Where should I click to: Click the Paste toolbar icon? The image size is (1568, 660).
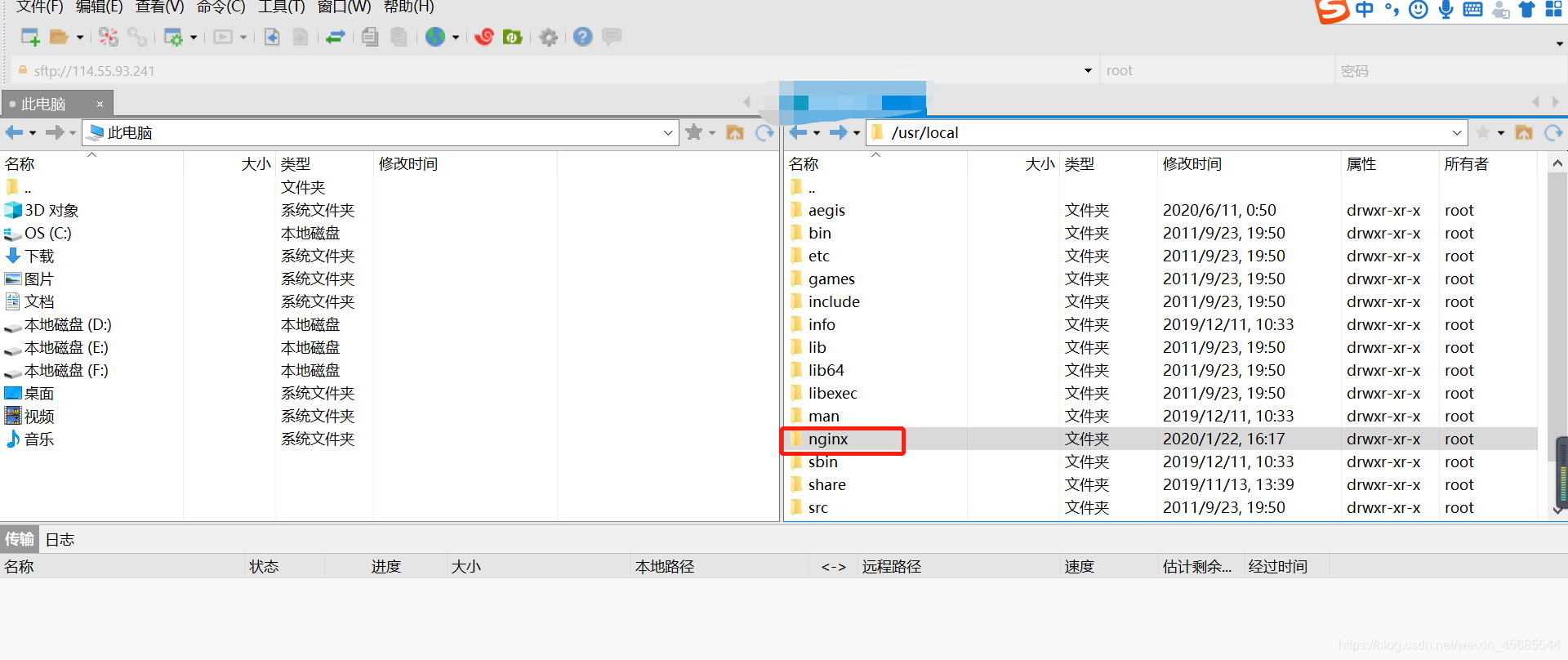click(x=399, y=37)
